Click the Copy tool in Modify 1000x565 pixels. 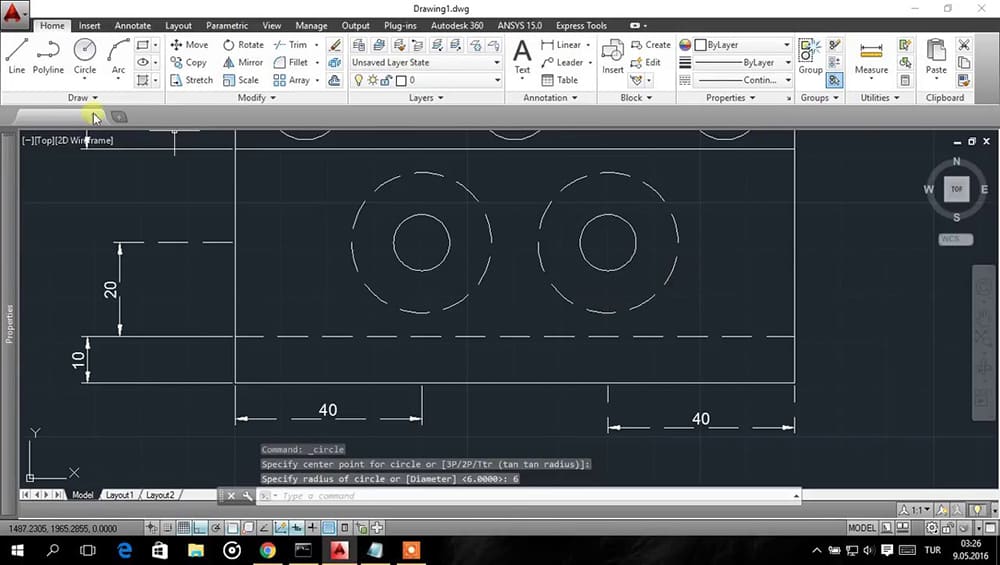pyautogui.click(x=189, y=62)
